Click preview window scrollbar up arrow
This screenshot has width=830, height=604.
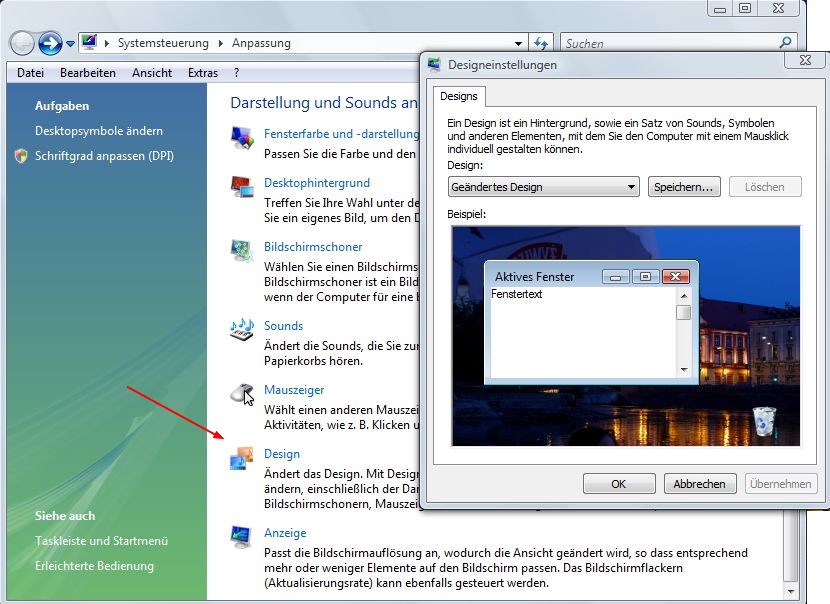(684, 296)
